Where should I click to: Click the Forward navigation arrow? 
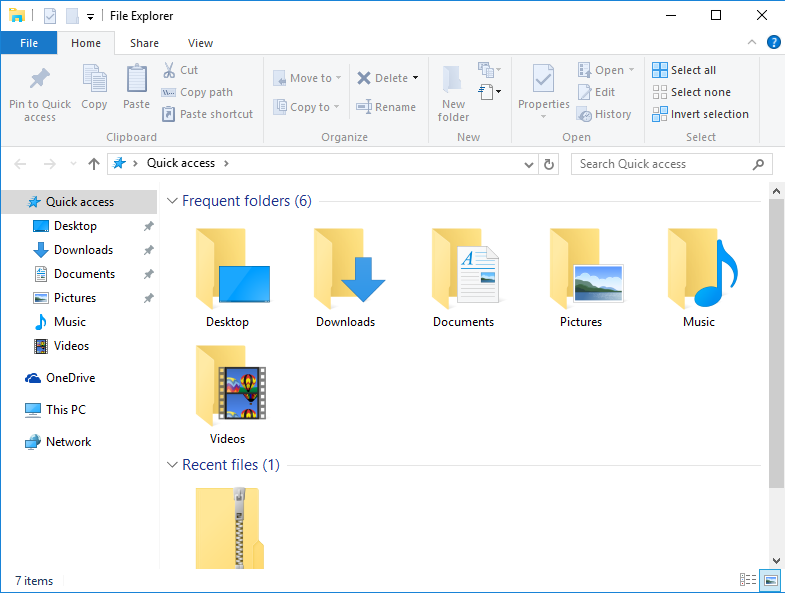pos(50,164)
